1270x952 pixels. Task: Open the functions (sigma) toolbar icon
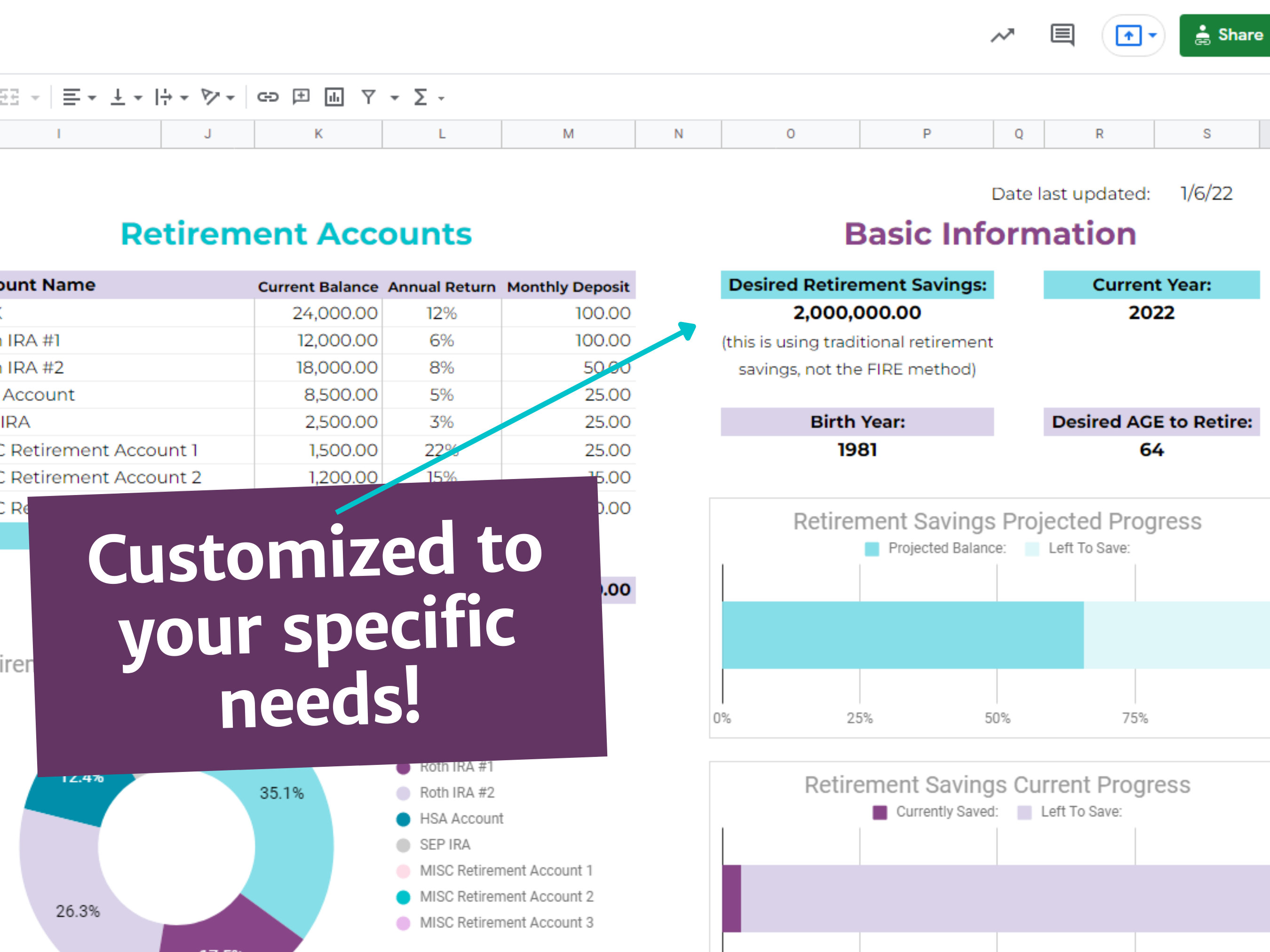[421, 97]
